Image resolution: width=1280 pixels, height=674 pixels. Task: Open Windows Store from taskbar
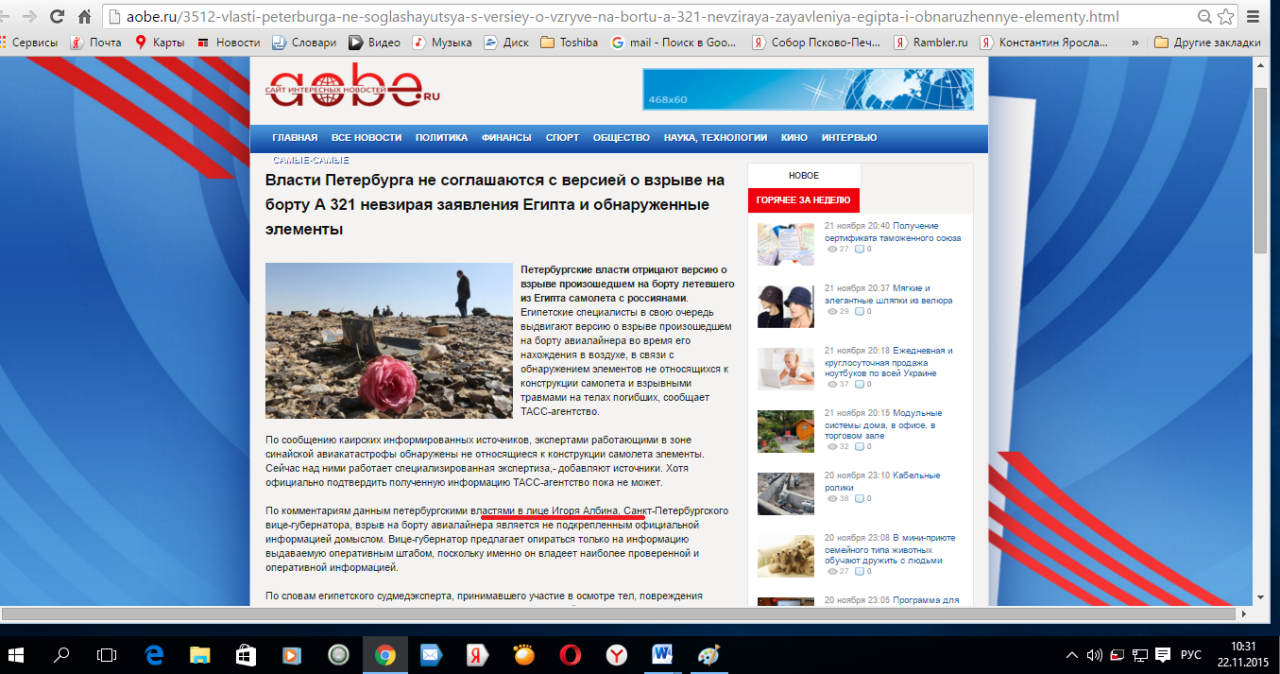pos(245,655)
